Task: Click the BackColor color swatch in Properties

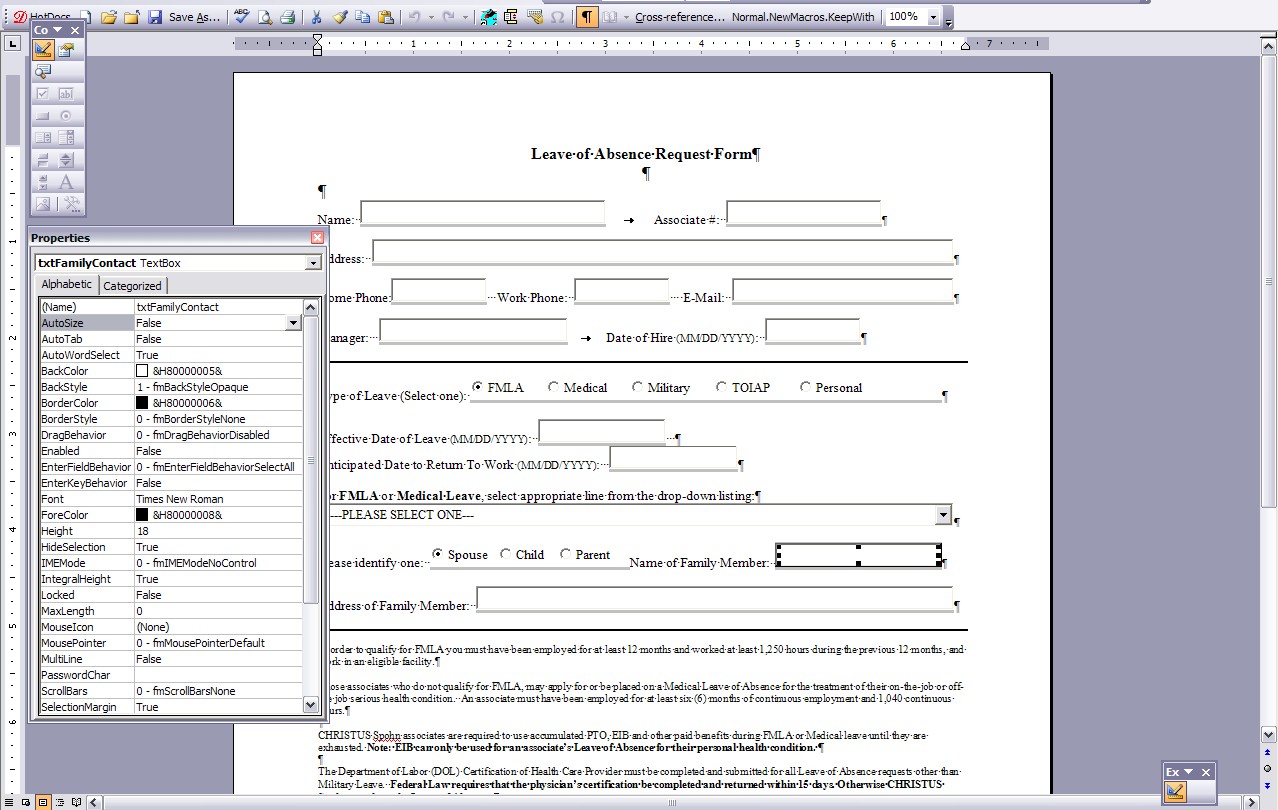Action: pyautogui.click(x=141, y=370)
